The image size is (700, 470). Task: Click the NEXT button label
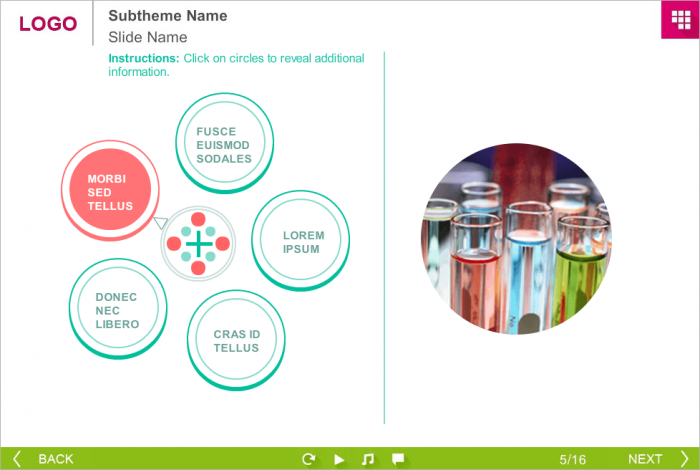tap(645, 459)
